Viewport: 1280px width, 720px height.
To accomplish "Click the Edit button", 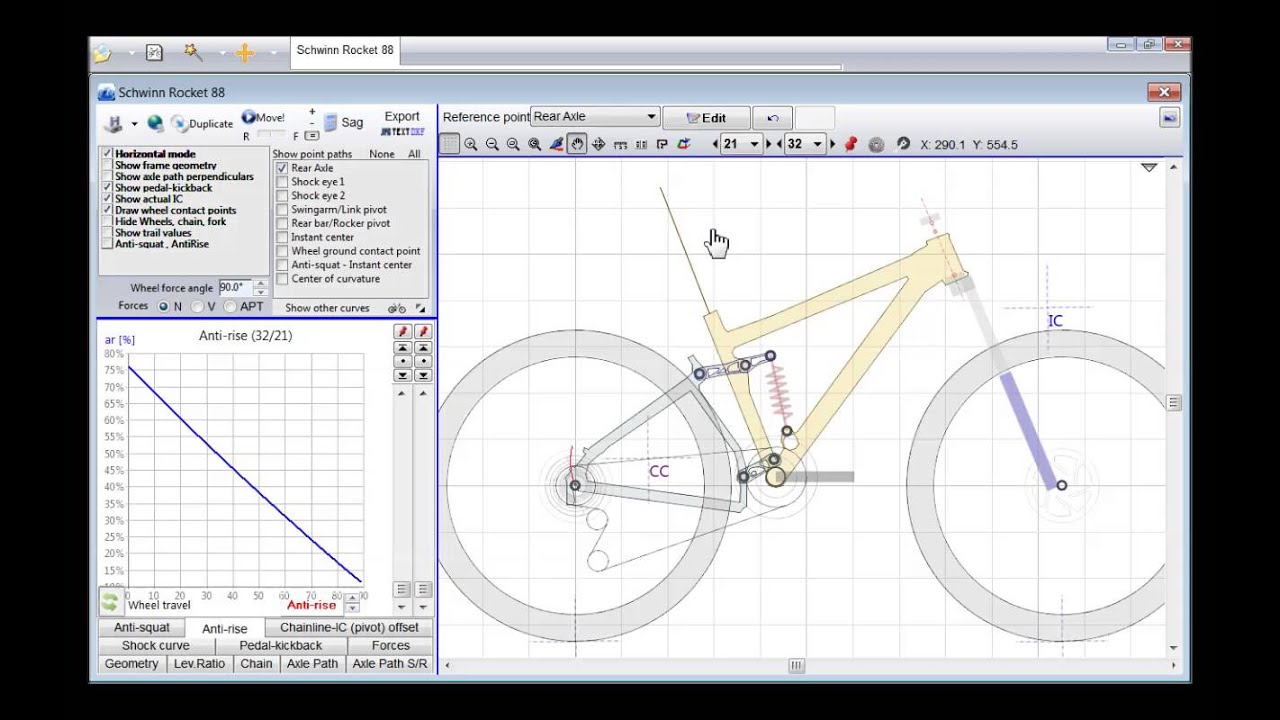I will point(706,118).
